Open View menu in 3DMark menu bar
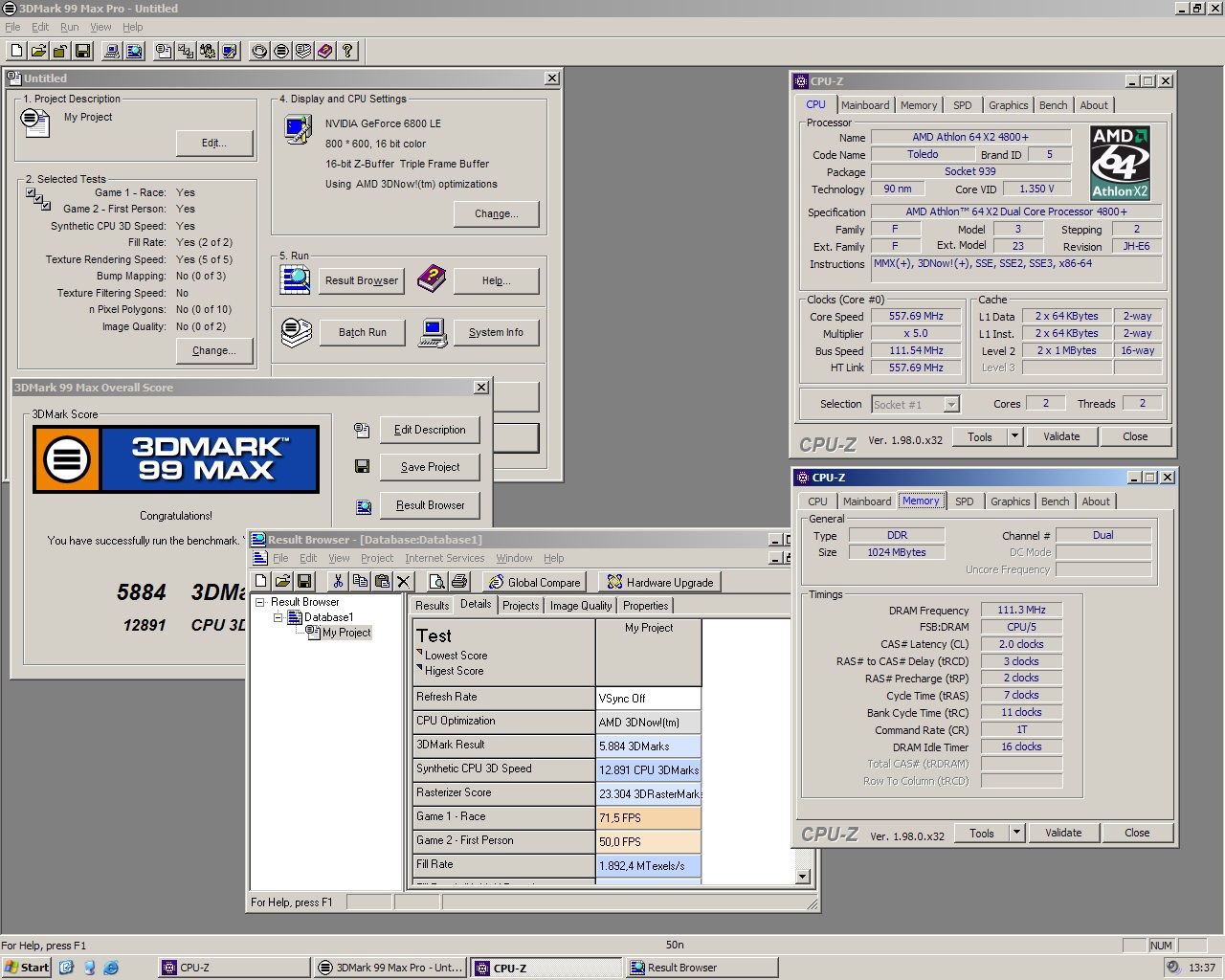1225x980 pixels. [100, 27]
